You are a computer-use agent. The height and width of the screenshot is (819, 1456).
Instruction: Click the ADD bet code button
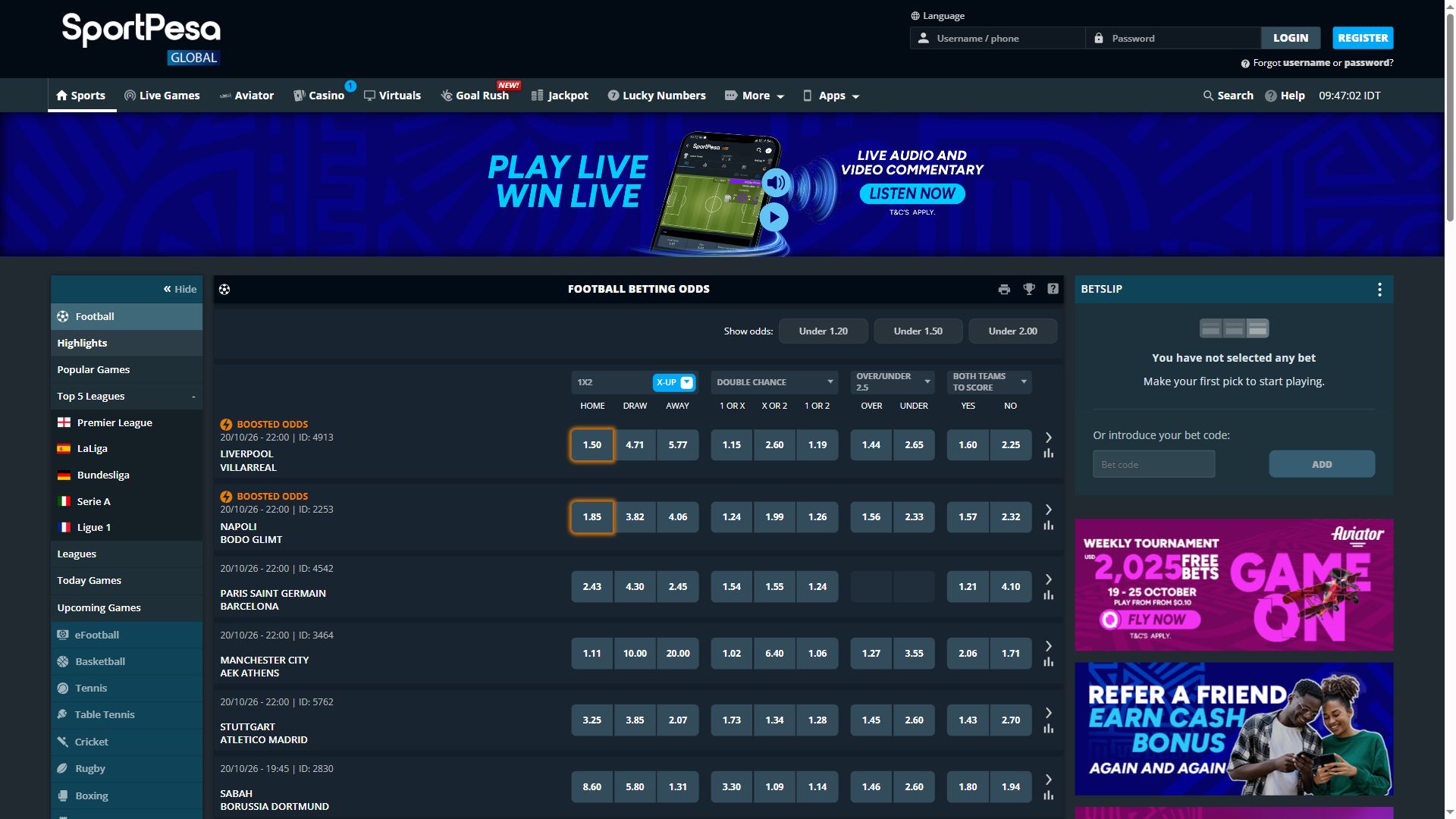pyautogui.click(x=1322, y=464)
